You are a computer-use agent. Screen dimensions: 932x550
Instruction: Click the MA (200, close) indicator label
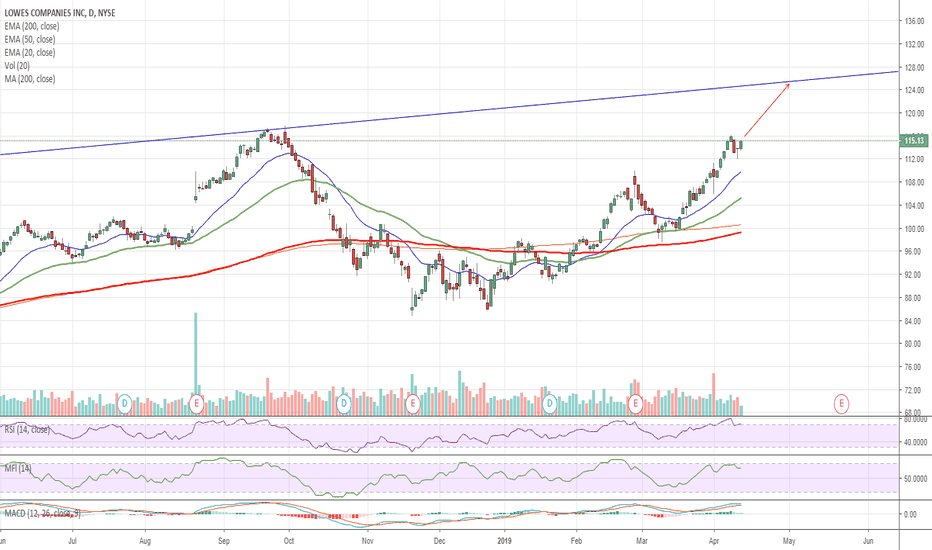tap(30, 78)
